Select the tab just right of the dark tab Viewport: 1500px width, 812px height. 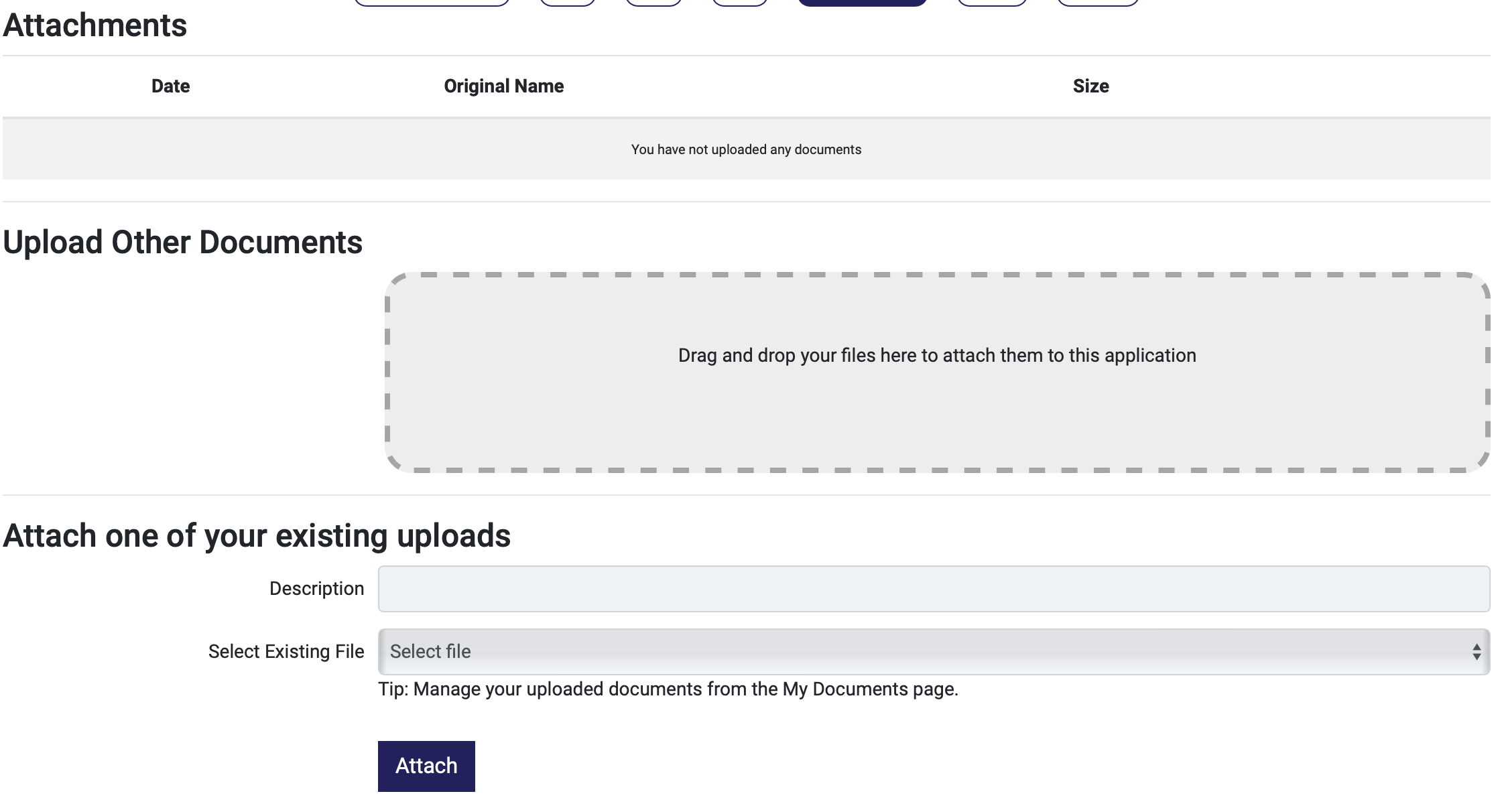coord(992,2)
